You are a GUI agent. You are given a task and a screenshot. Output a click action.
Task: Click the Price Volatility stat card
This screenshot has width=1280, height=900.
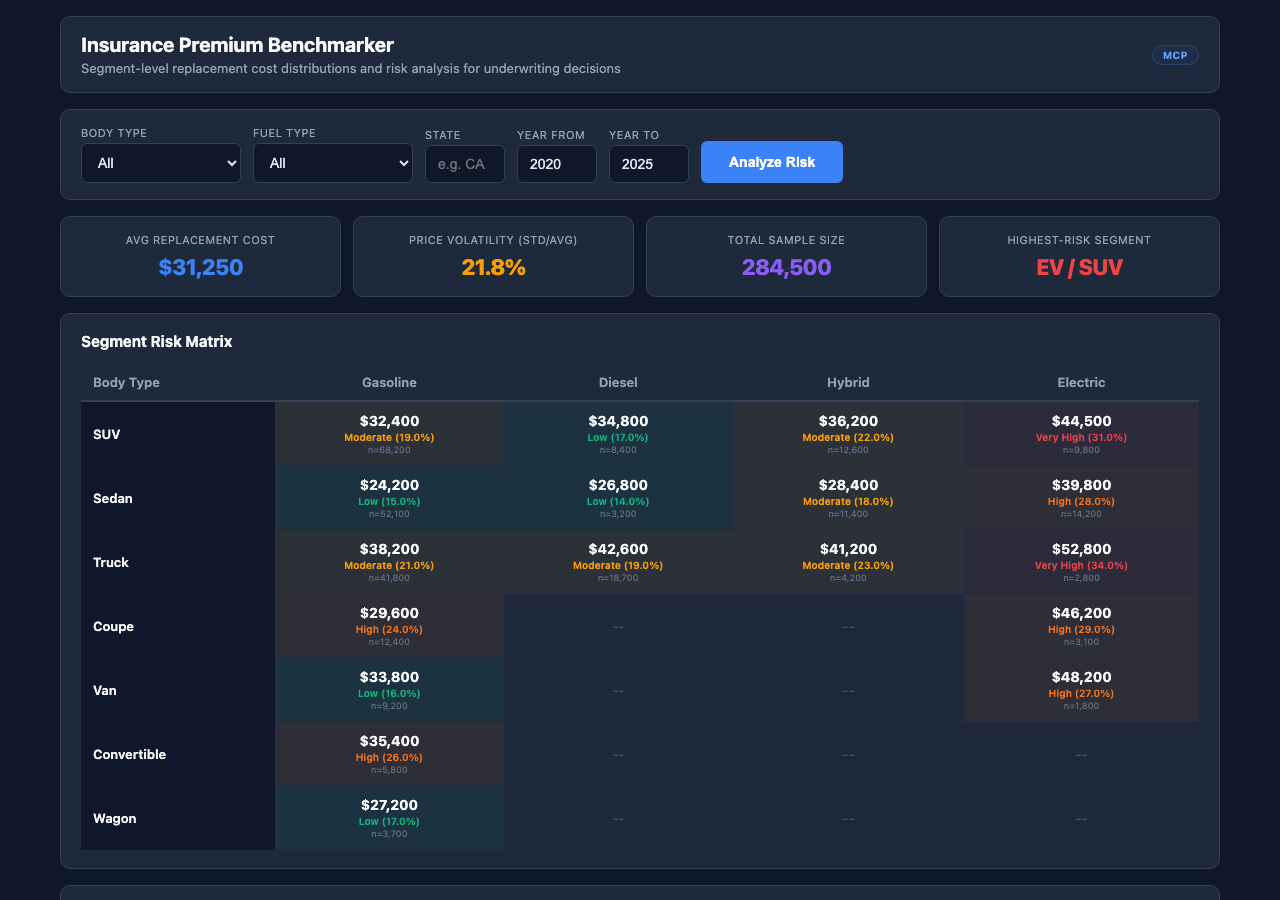(x=493, y=256)
